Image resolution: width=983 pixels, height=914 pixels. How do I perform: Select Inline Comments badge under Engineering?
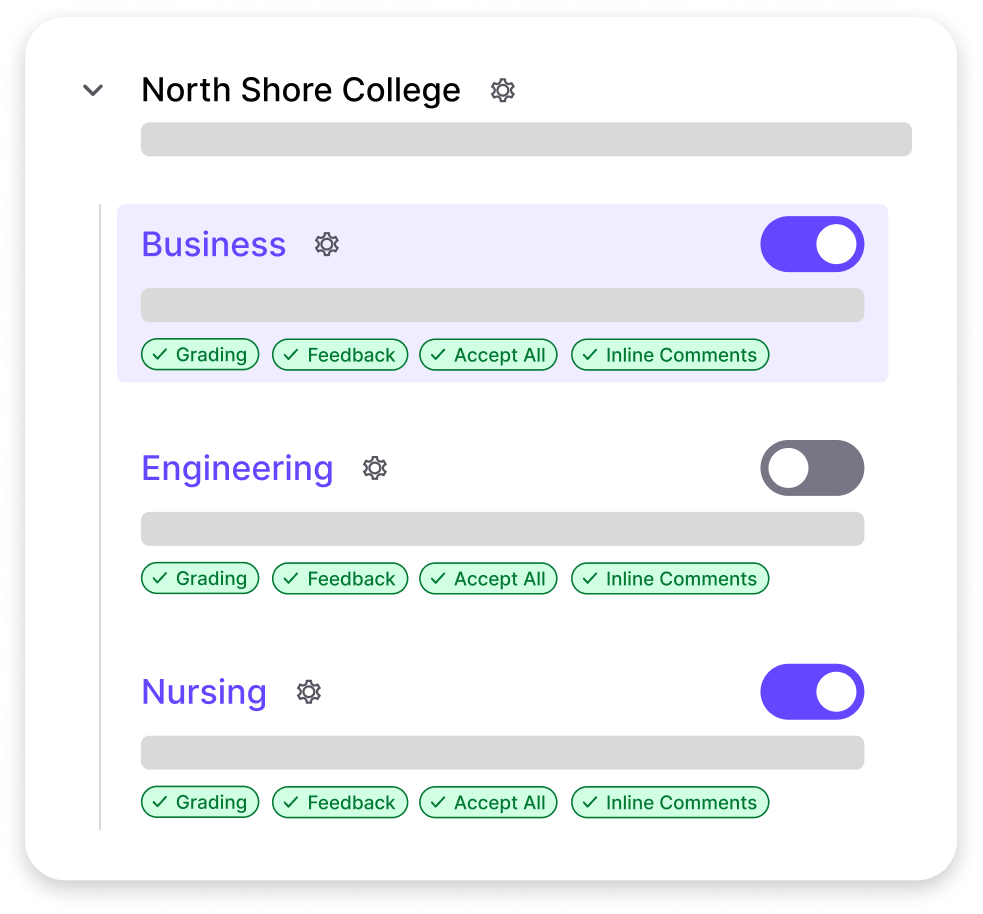[x=669, y=578]
